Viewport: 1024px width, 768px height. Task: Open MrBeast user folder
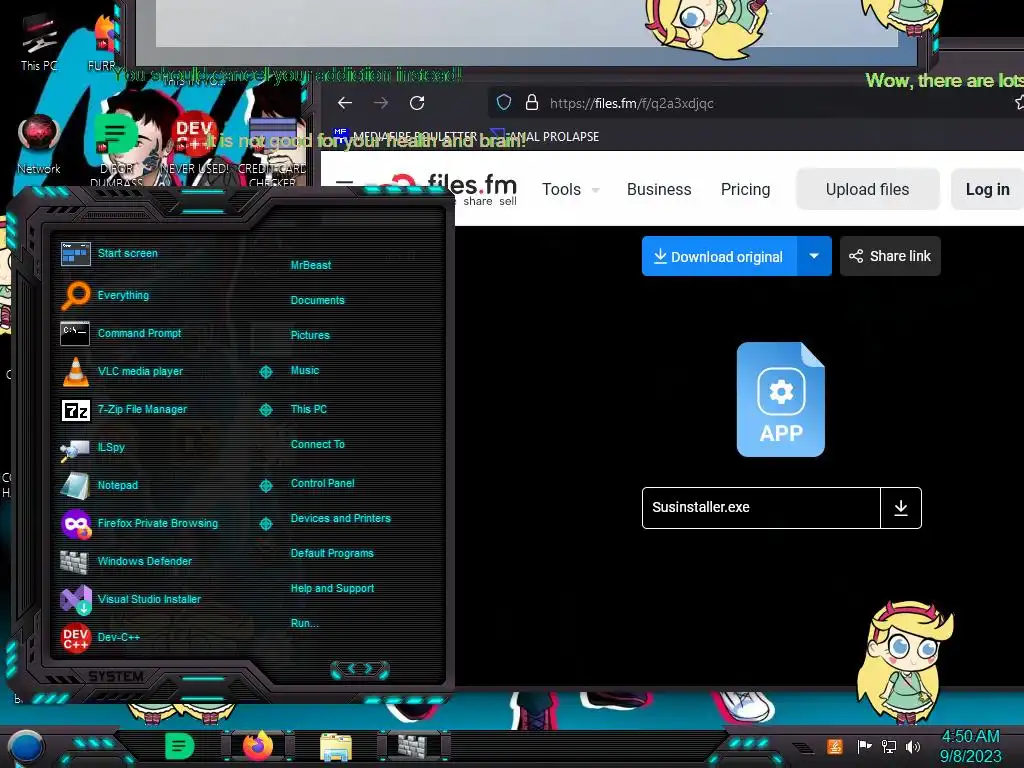click(x=311, y=265)
